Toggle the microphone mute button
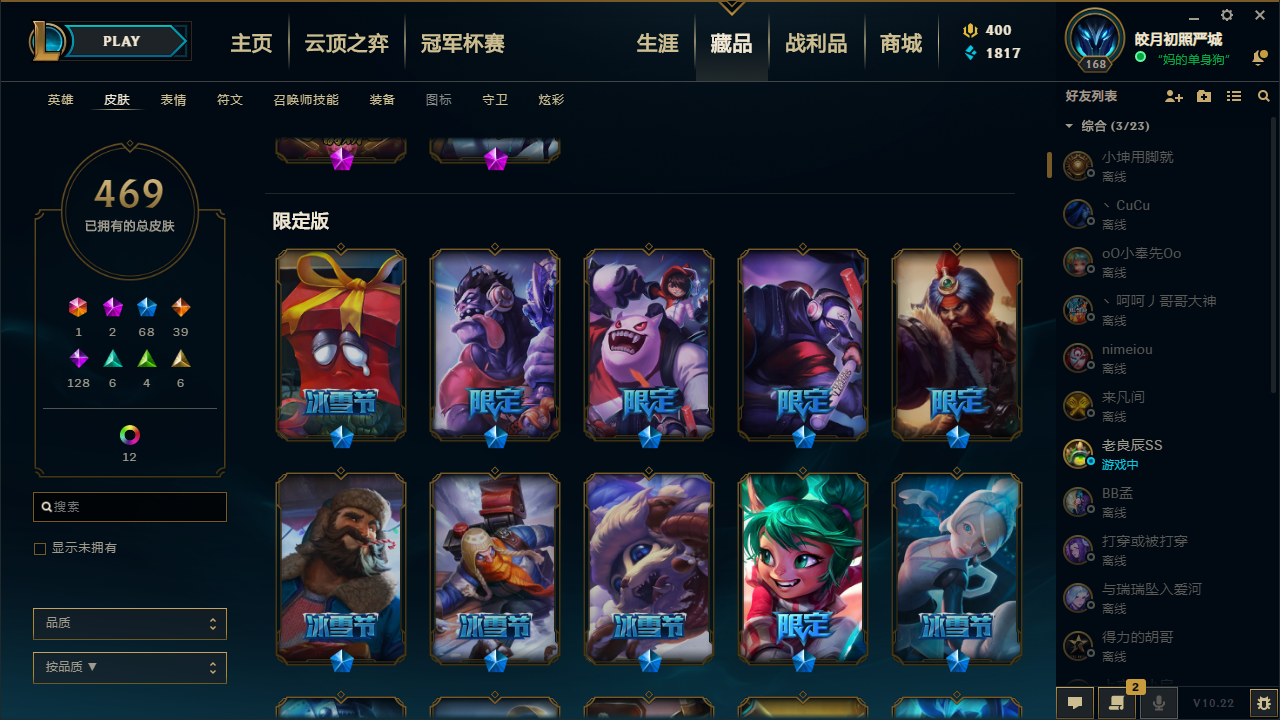Image resolution: width=1280 pixels, height=720 pixels. (1159, 703)
